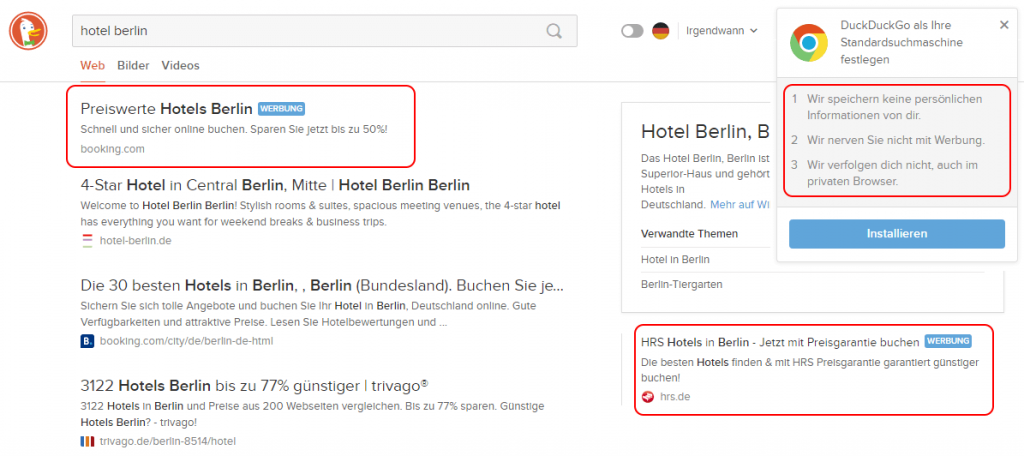Viewport: 1024px width, 456px height.
Task: Click the HRS red favicon
Action: coord(648,397)
